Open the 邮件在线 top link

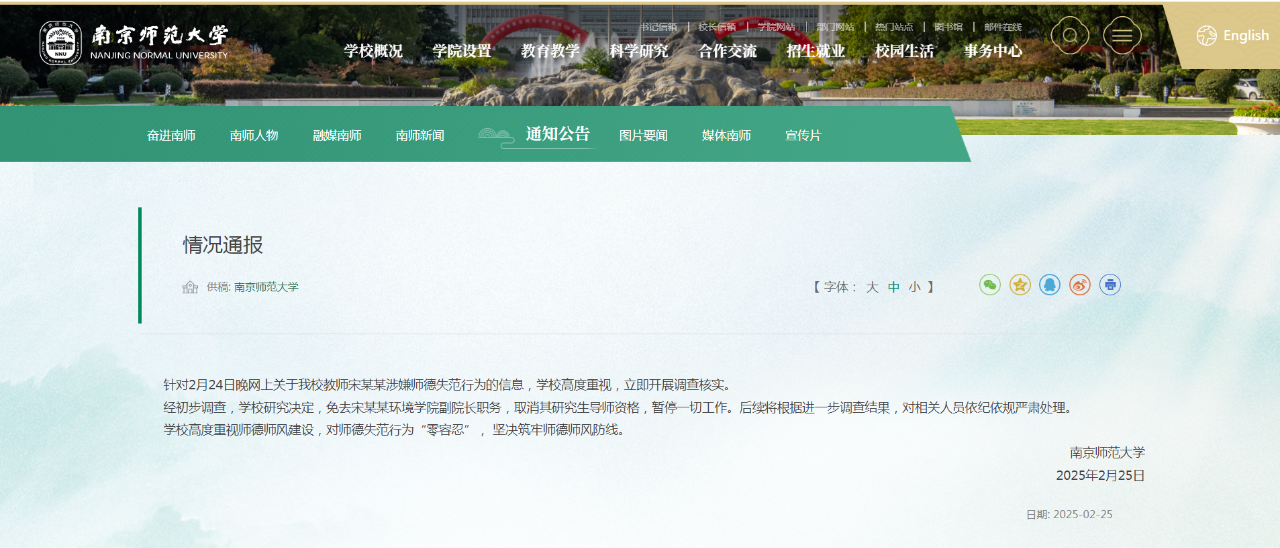click(1003, 27)
